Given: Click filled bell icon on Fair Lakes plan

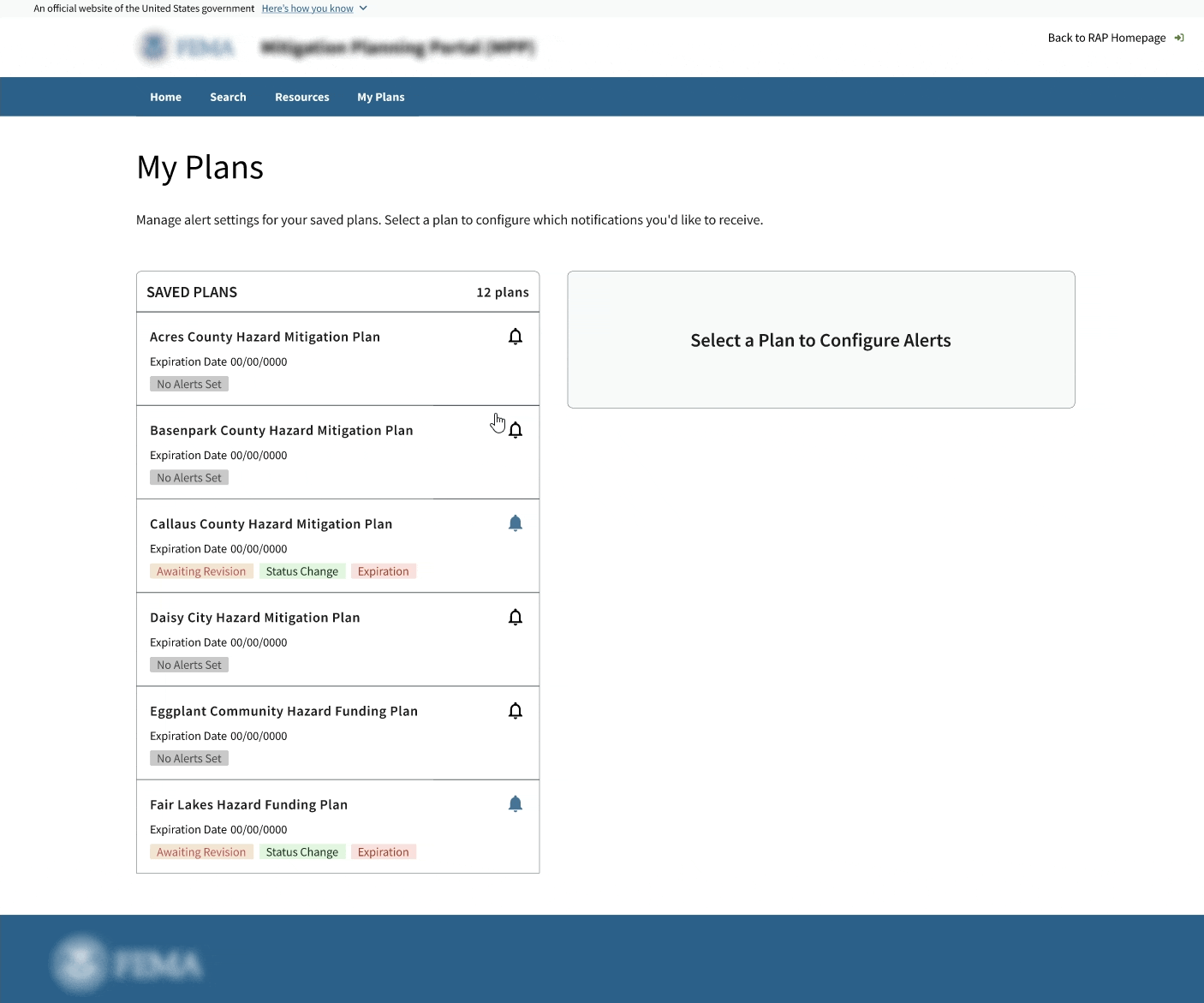Looking at the screenshot, I should coord(516,804).
